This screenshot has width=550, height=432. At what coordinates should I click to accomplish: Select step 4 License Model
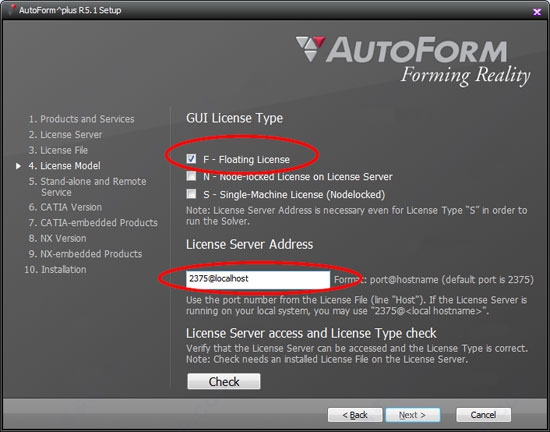click(65, 166)
